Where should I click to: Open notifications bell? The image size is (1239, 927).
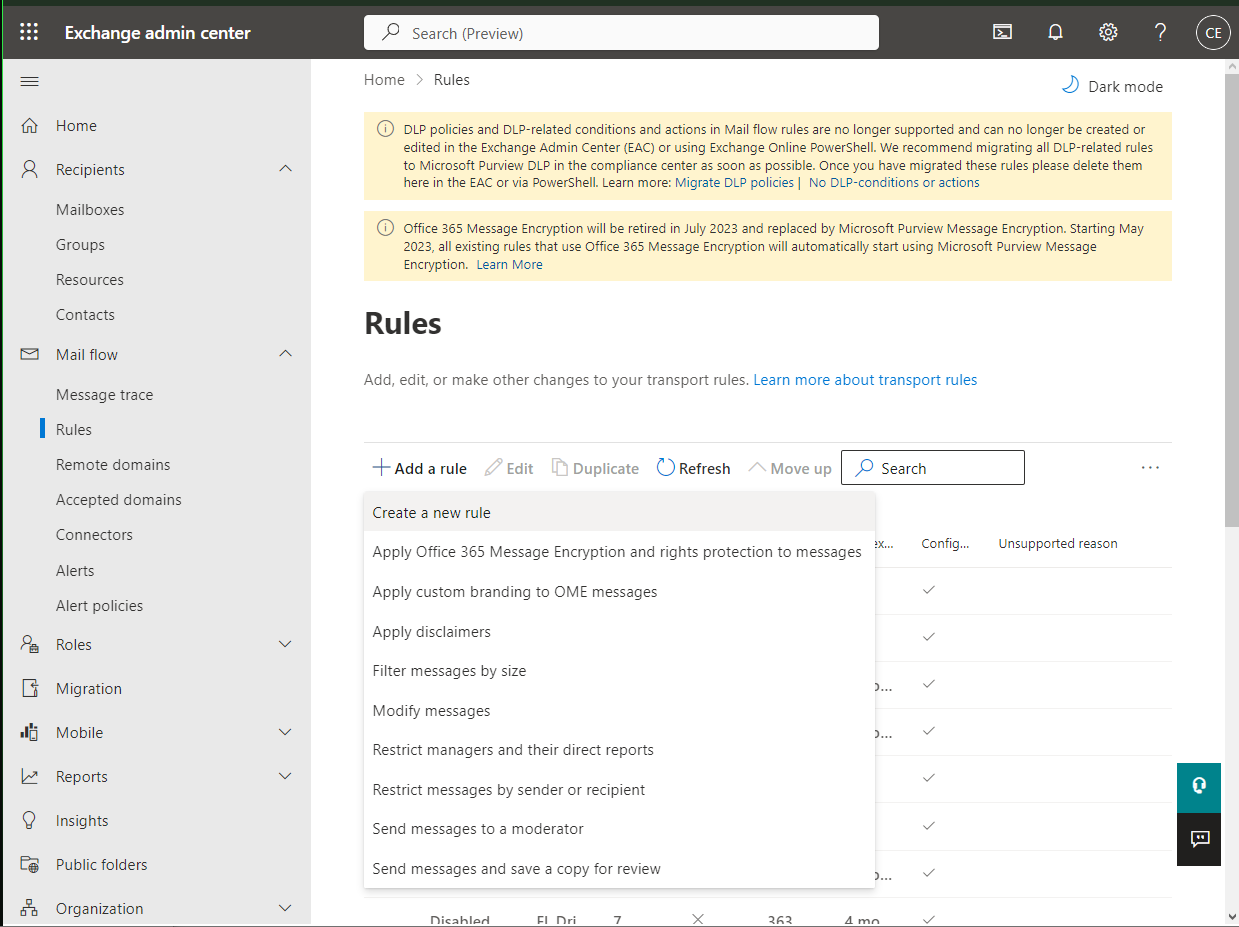tap(1055, 32)
